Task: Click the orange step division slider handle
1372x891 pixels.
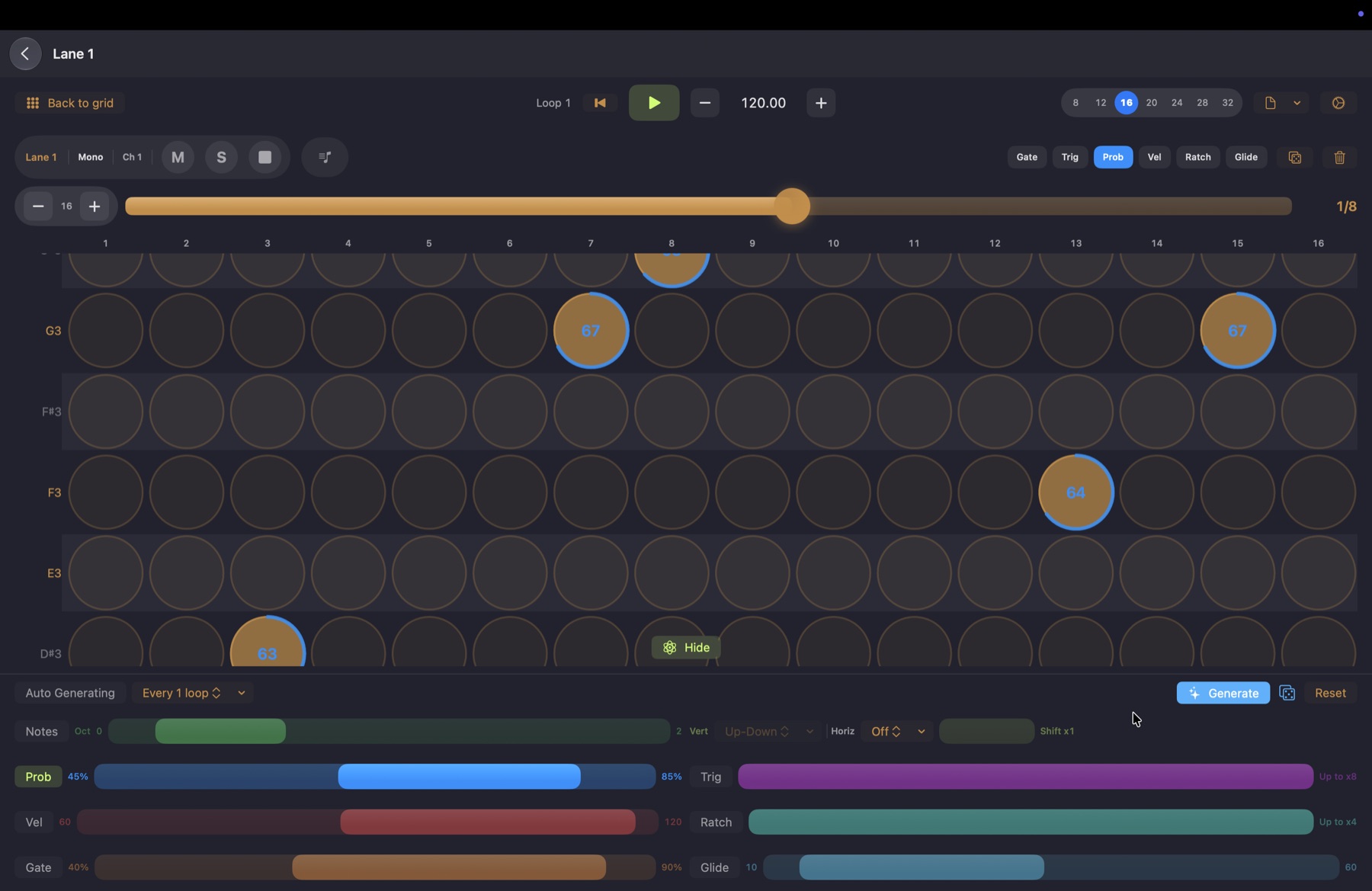Action: click(x=792, y=207)
